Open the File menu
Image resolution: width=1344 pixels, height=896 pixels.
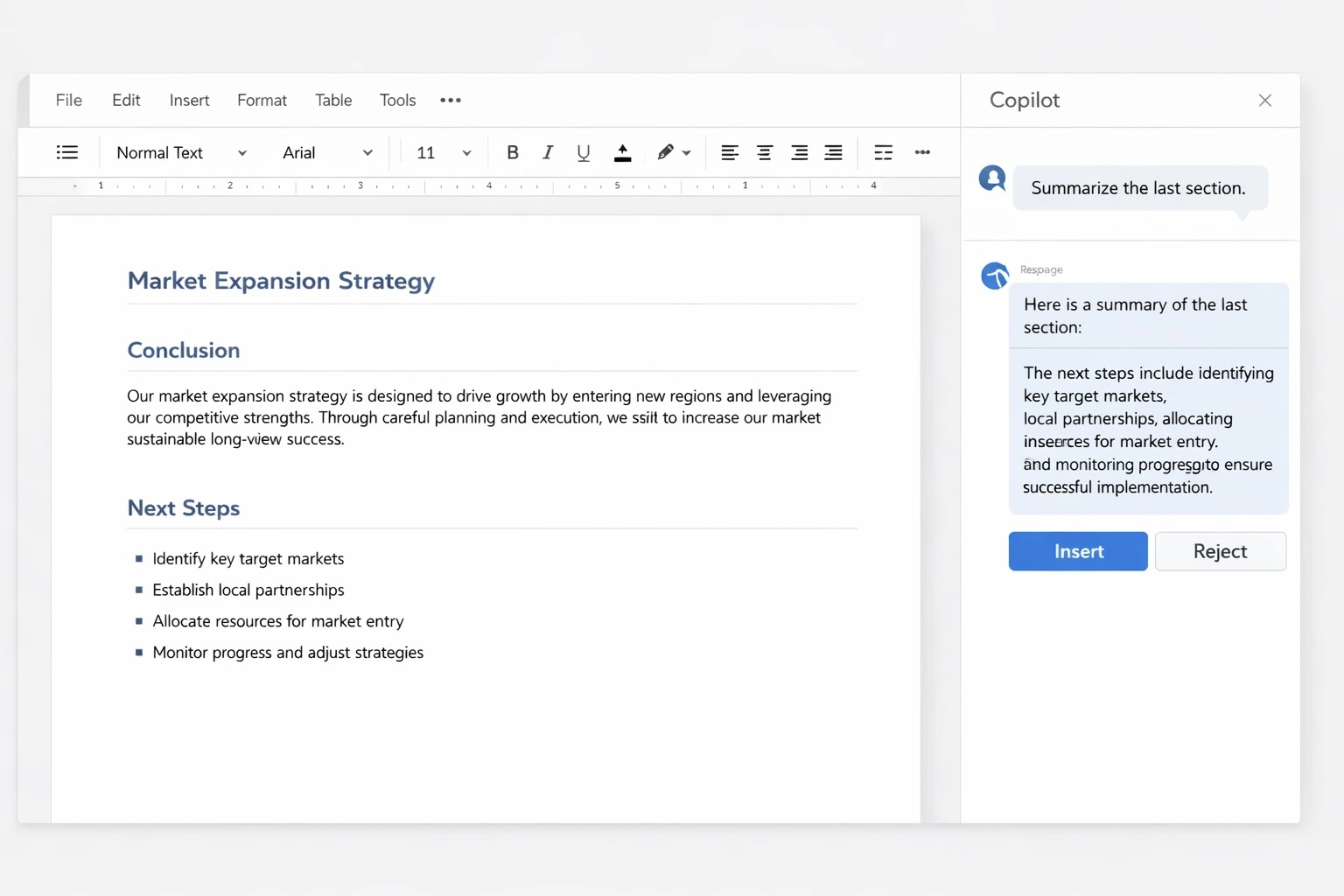[x=68, y=100]
